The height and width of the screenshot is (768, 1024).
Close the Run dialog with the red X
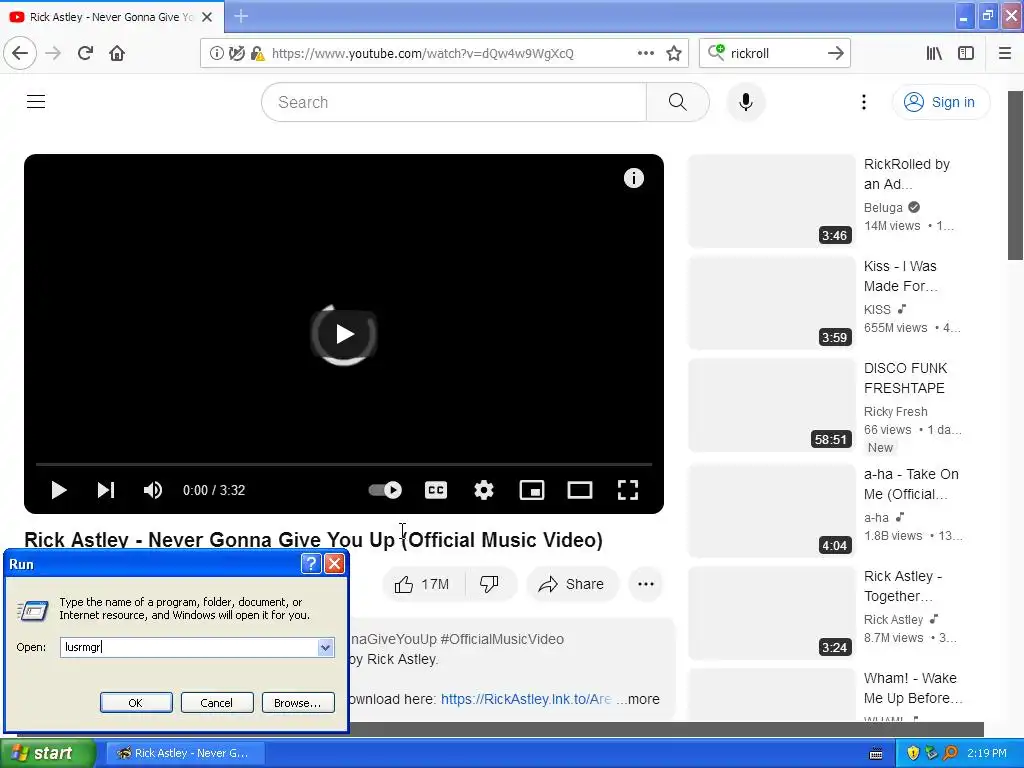coord(334,564)
